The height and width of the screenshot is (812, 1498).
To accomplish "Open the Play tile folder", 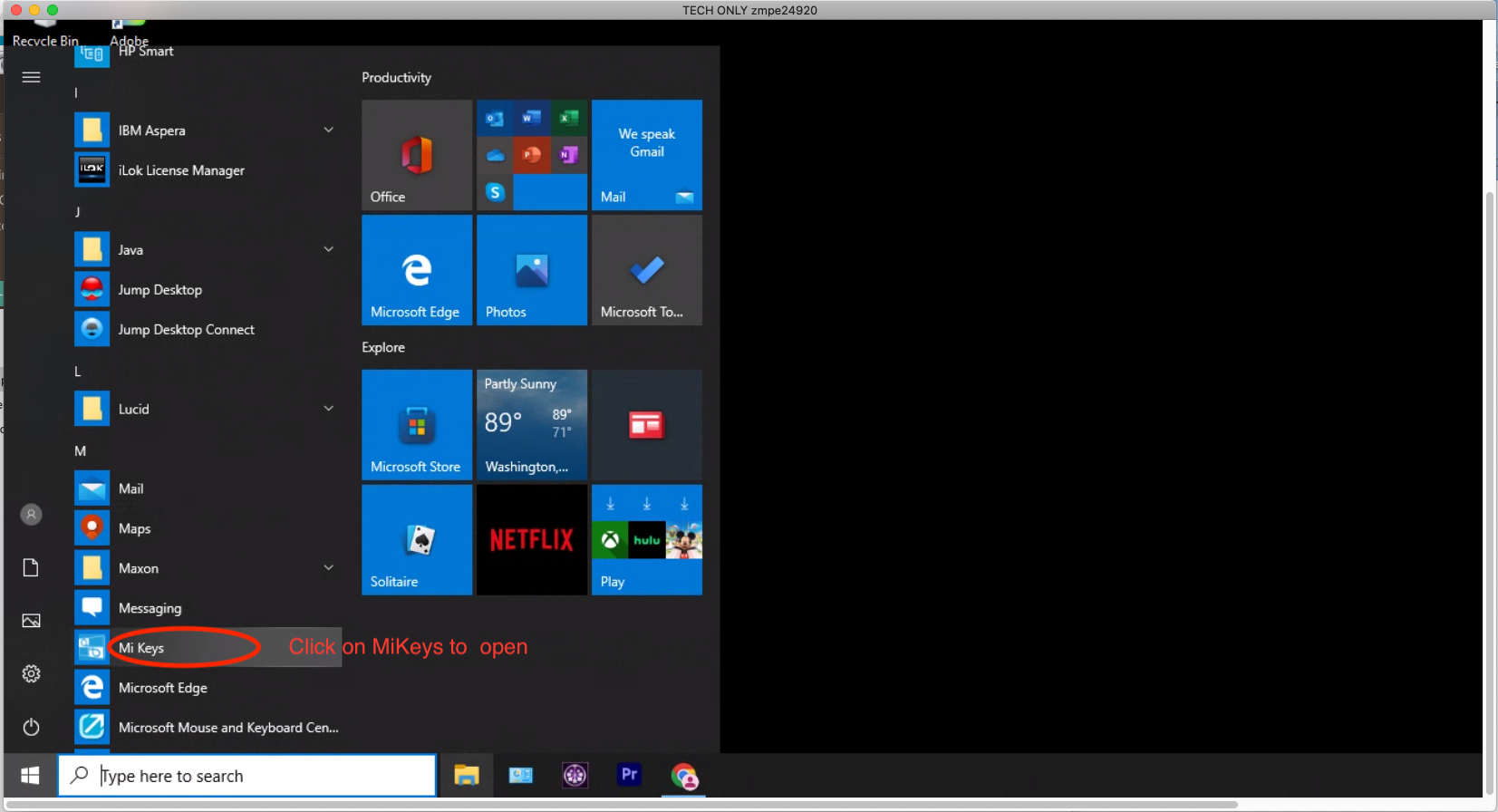I will (x=647, y=540).
